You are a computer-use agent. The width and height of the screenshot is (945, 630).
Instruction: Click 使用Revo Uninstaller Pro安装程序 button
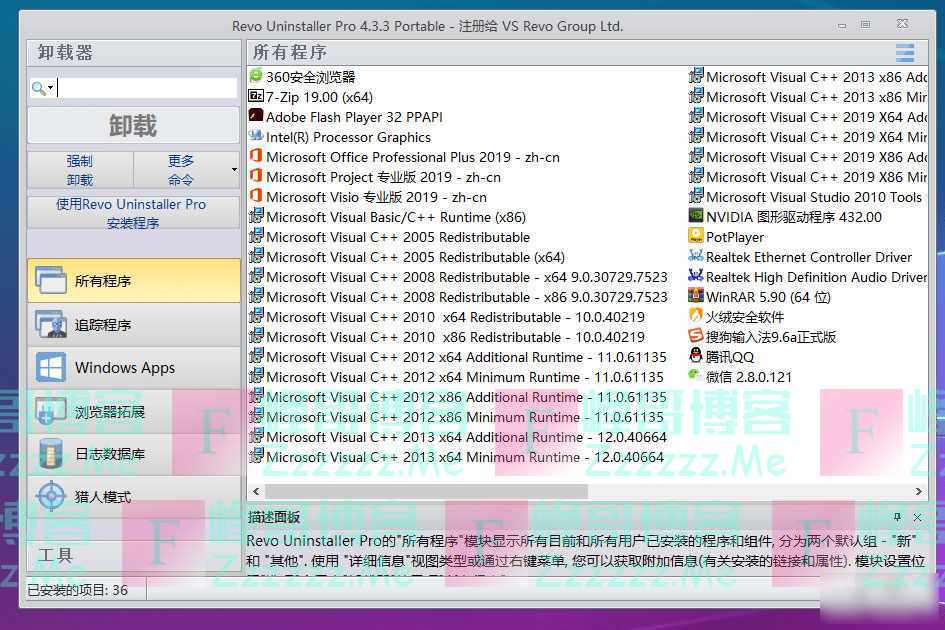click(133, 213)
